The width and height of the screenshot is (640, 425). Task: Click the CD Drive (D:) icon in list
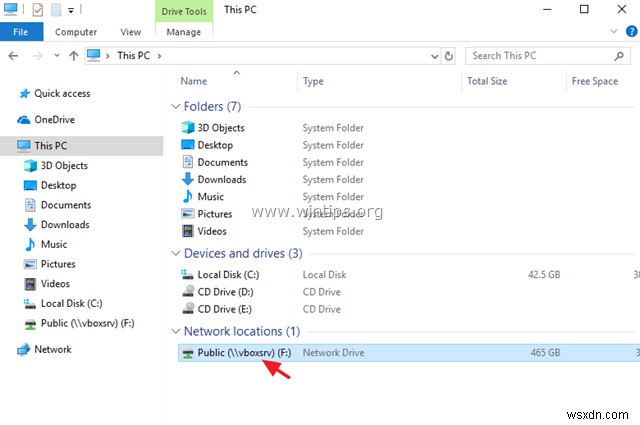coord(188,291)
